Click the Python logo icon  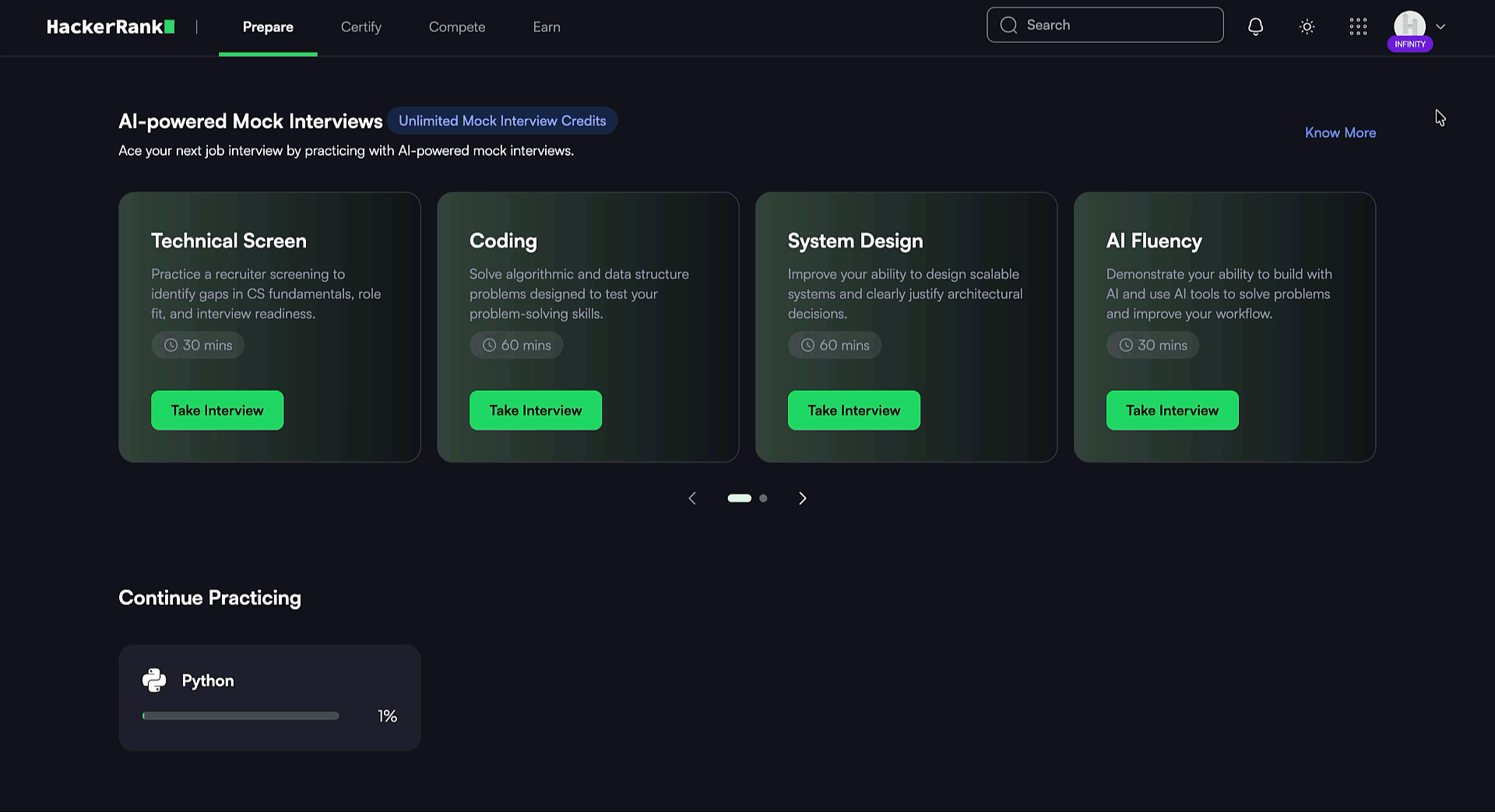tap(154, 680)
